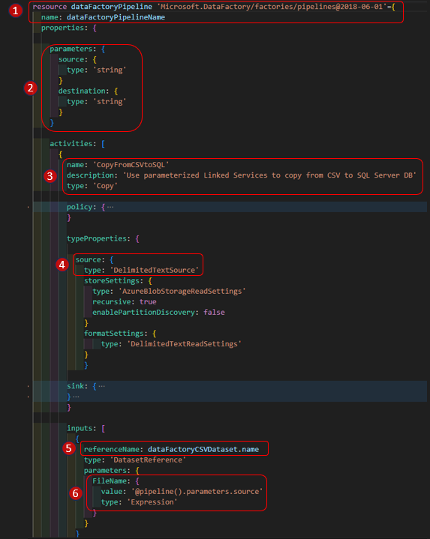Expand the folded 'policy: {' block ellipsis
The image size is (430, 539).
tap(110, 207)
